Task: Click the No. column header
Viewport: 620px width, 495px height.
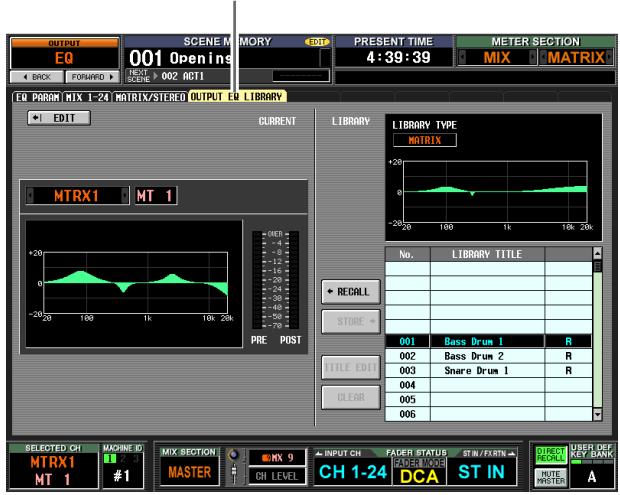Action: tap(407, 254)
